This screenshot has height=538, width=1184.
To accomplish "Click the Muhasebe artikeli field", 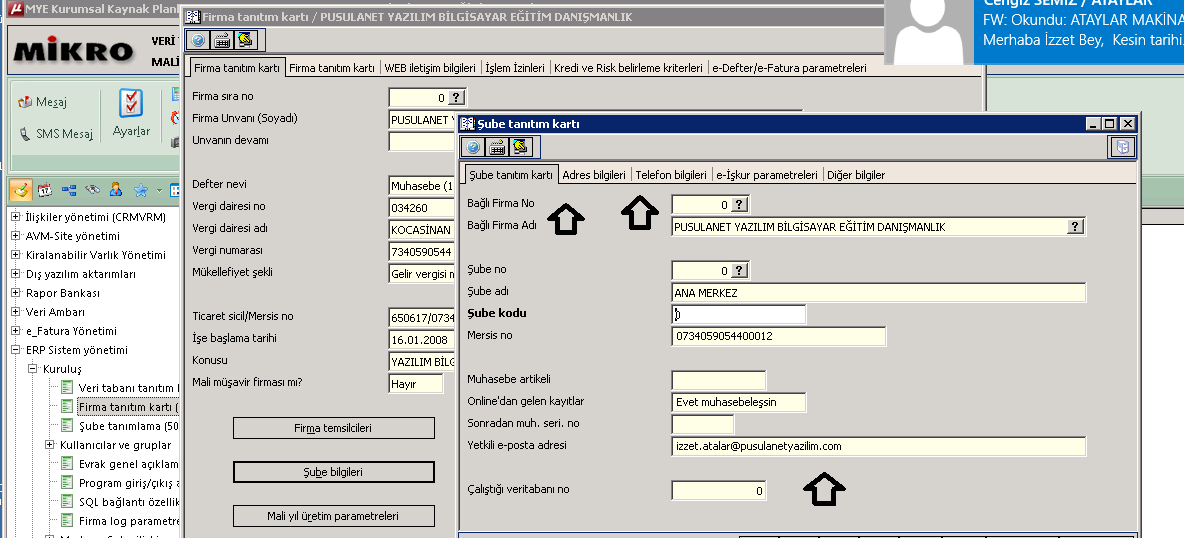I will [x=718, y=380].
